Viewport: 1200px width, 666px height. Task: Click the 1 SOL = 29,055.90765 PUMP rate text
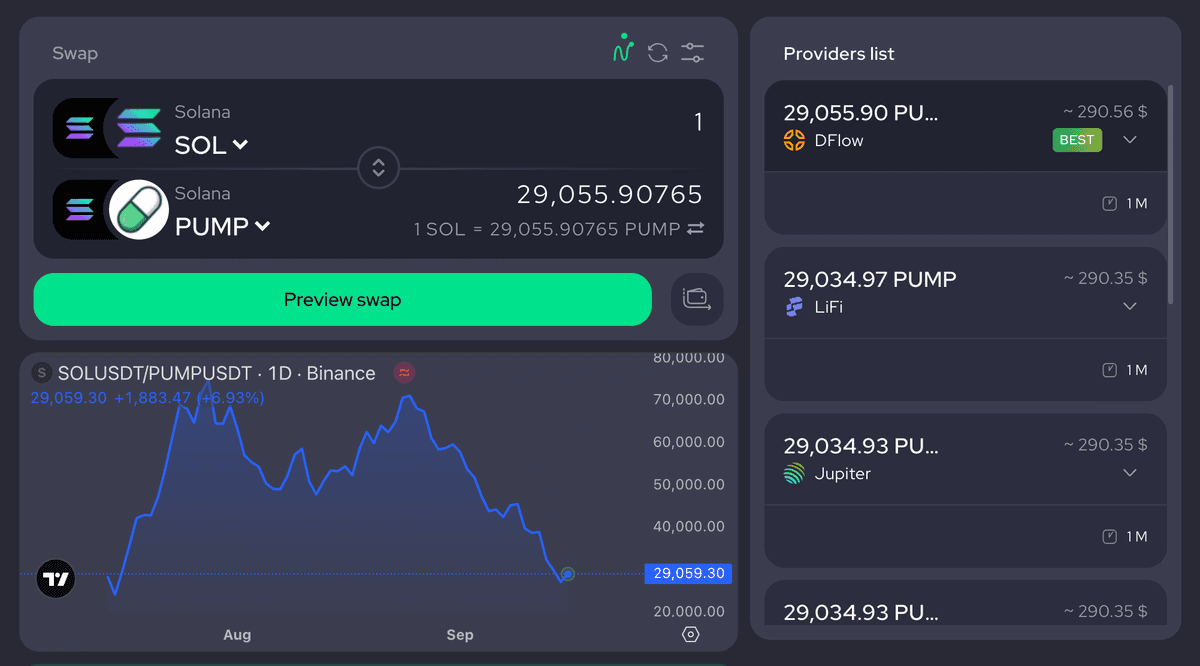547,229
